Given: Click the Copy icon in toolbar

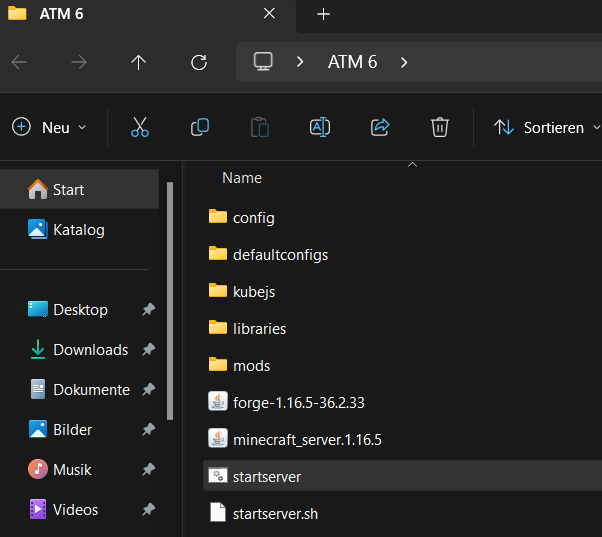Looking at the screenshot, I should [200, 127].
